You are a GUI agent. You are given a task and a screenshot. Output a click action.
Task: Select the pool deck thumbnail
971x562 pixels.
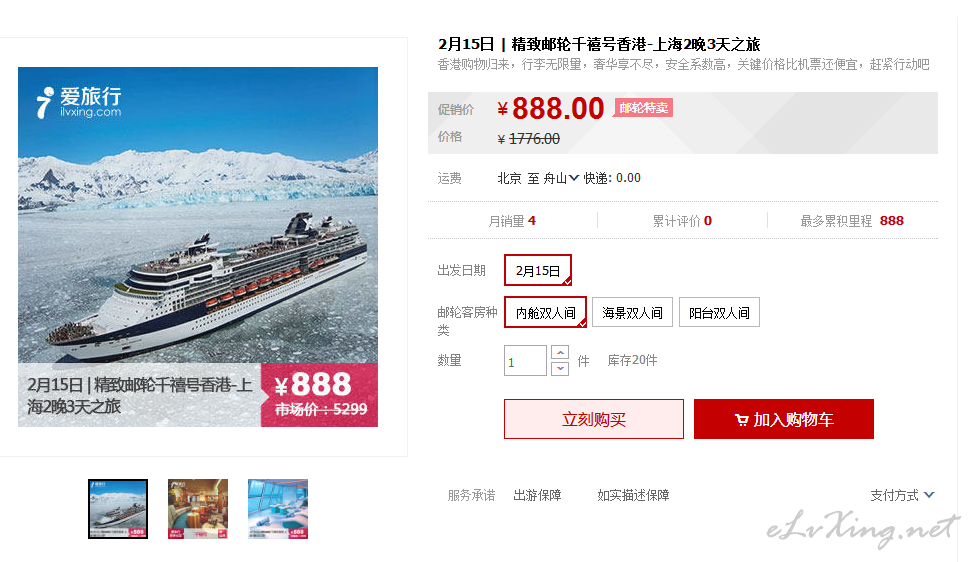pos(278,509)
